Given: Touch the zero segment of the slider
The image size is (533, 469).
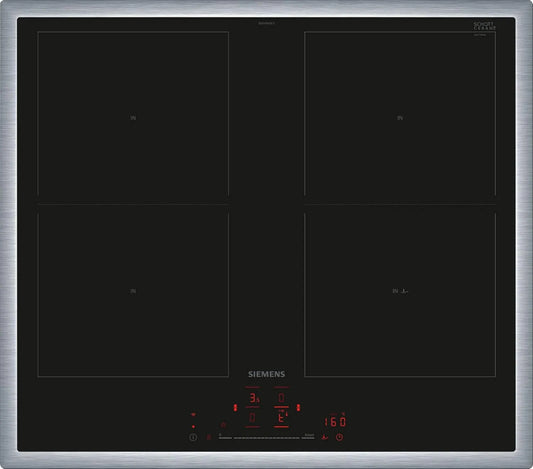Looking at the screenshot, I should click(225, 438).
